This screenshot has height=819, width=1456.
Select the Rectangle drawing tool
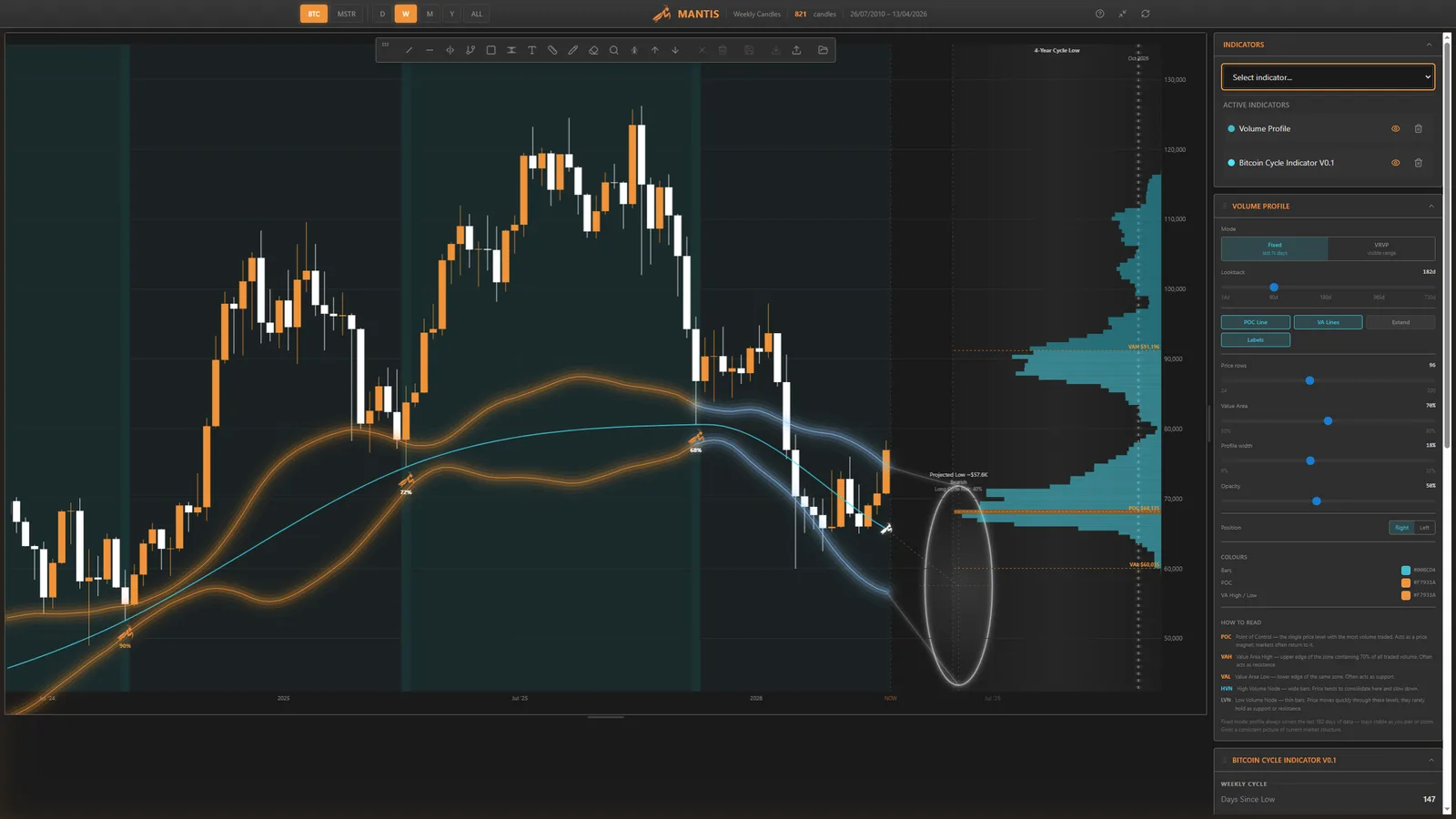coord(490,50)
